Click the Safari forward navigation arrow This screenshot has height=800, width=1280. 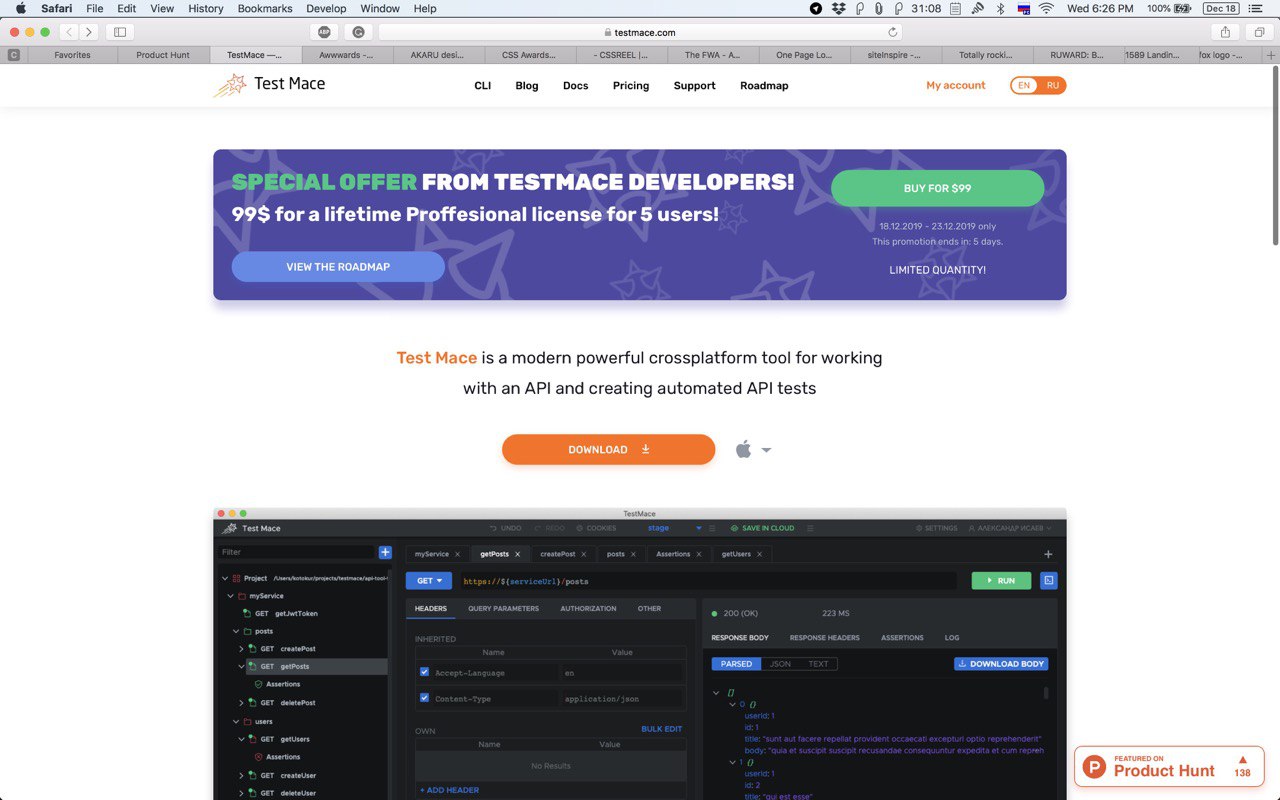pyautogui.click(x=89, y=32)
